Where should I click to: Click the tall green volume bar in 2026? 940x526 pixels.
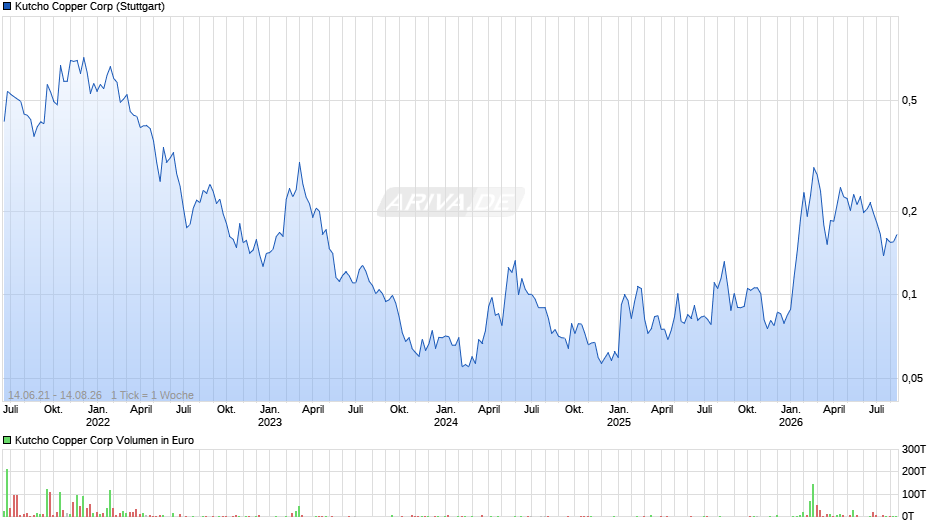(x=813, y=500)
